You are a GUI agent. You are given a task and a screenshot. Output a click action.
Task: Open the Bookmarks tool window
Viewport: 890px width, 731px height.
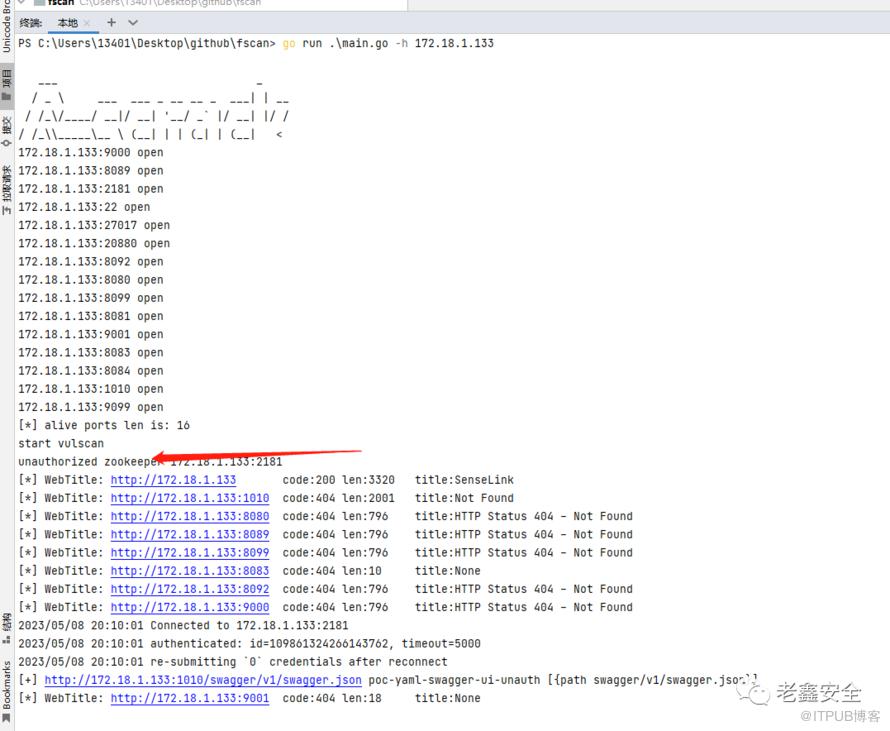pos(7,687)
